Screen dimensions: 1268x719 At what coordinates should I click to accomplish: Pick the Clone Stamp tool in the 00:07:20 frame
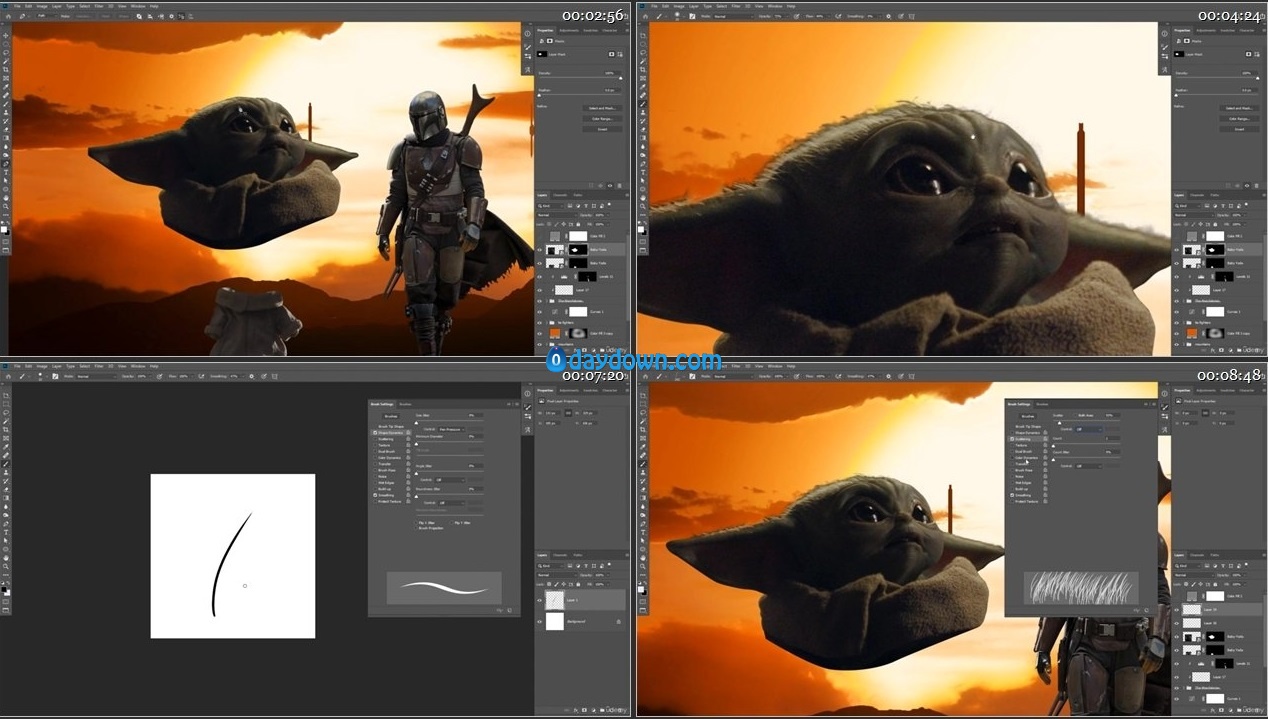pos(7,472)
